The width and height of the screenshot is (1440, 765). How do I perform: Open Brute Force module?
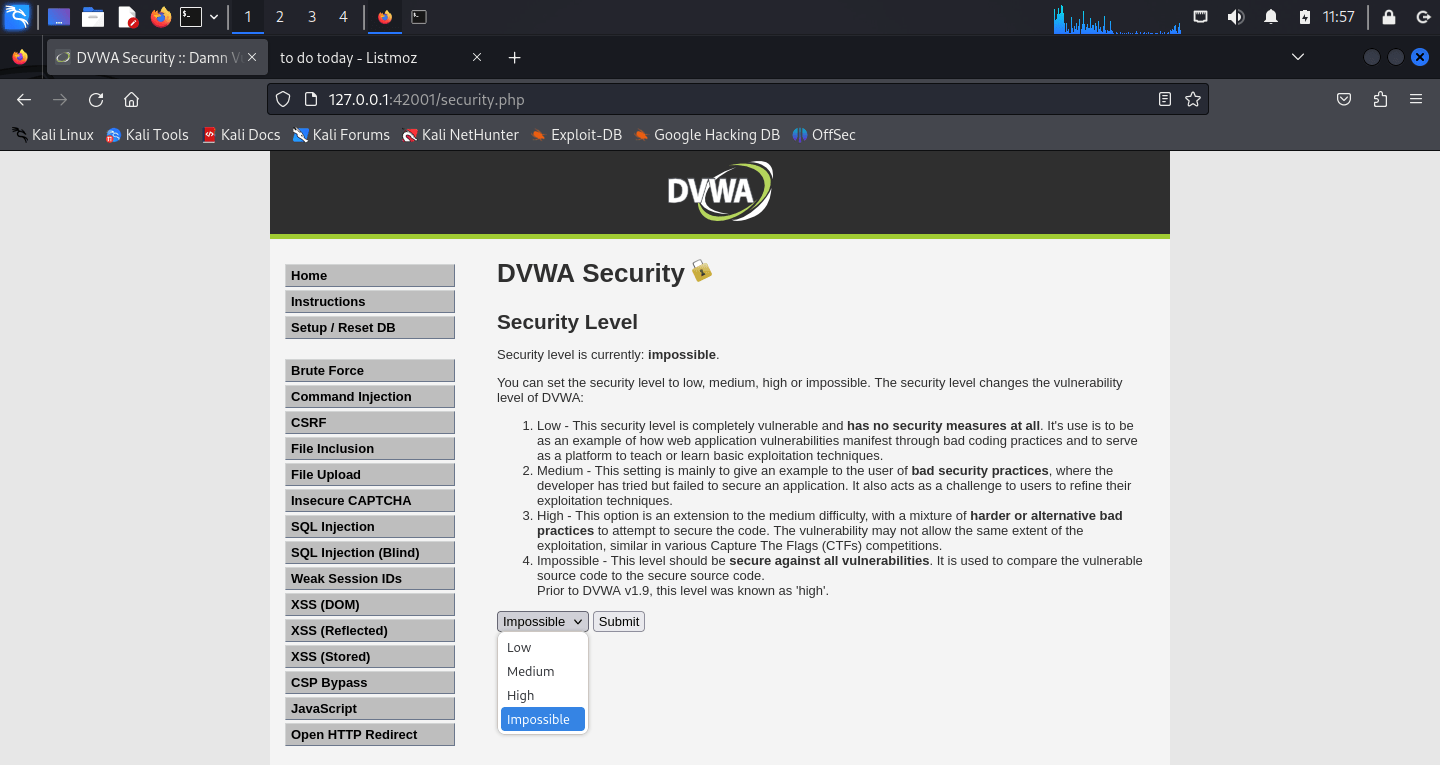point(370,371)
